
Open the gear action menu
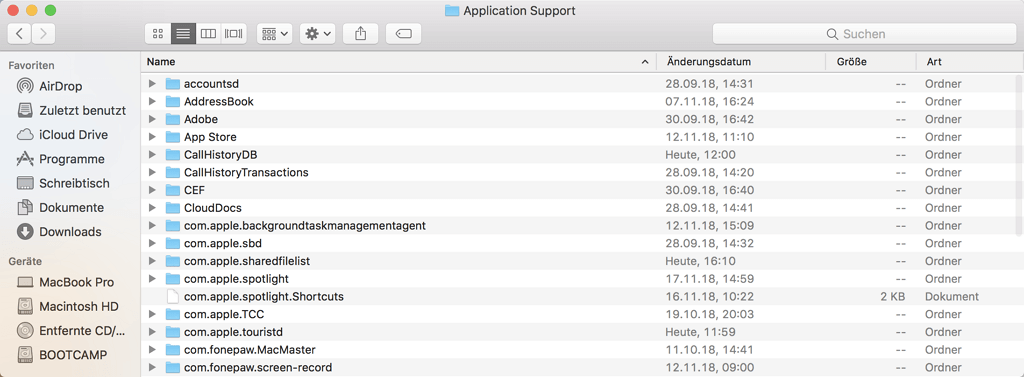(317, 34)
